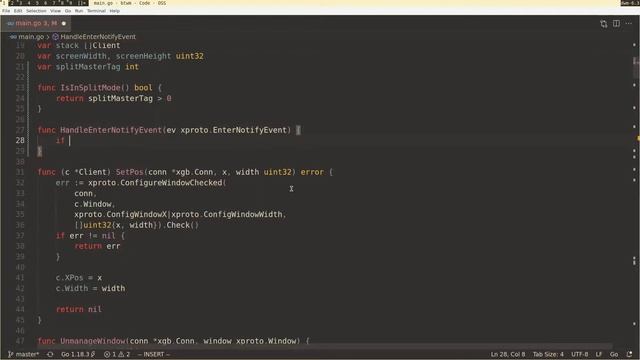
Task: Synchronize changes via status bar sync icon
Action: [x=50, y=354]
